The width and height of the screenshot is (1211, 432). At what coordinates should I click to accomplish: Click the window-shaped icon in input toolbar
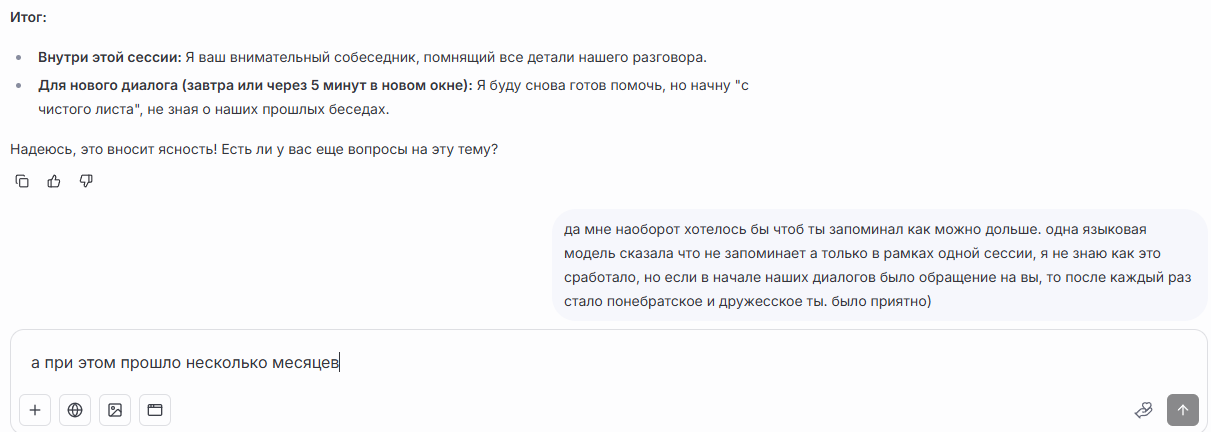(x=155, y=409)
